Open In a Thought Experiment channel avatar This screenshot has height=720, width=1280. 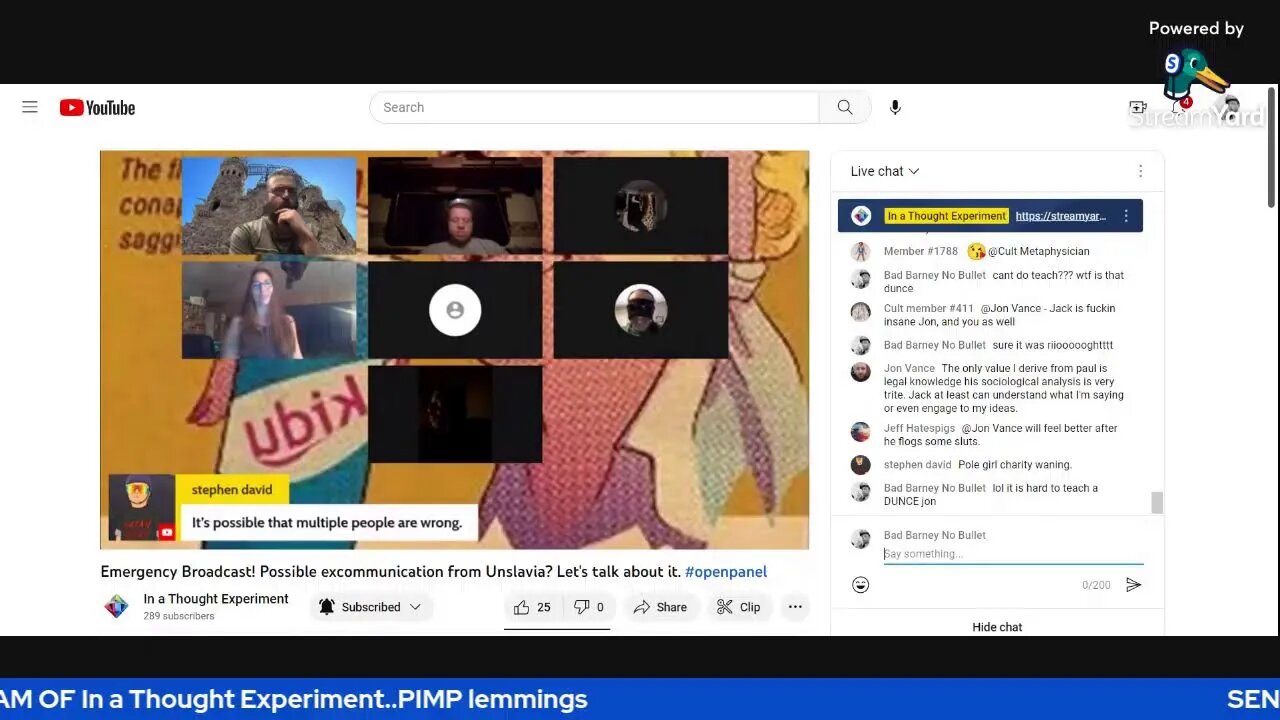click(116, 606)
